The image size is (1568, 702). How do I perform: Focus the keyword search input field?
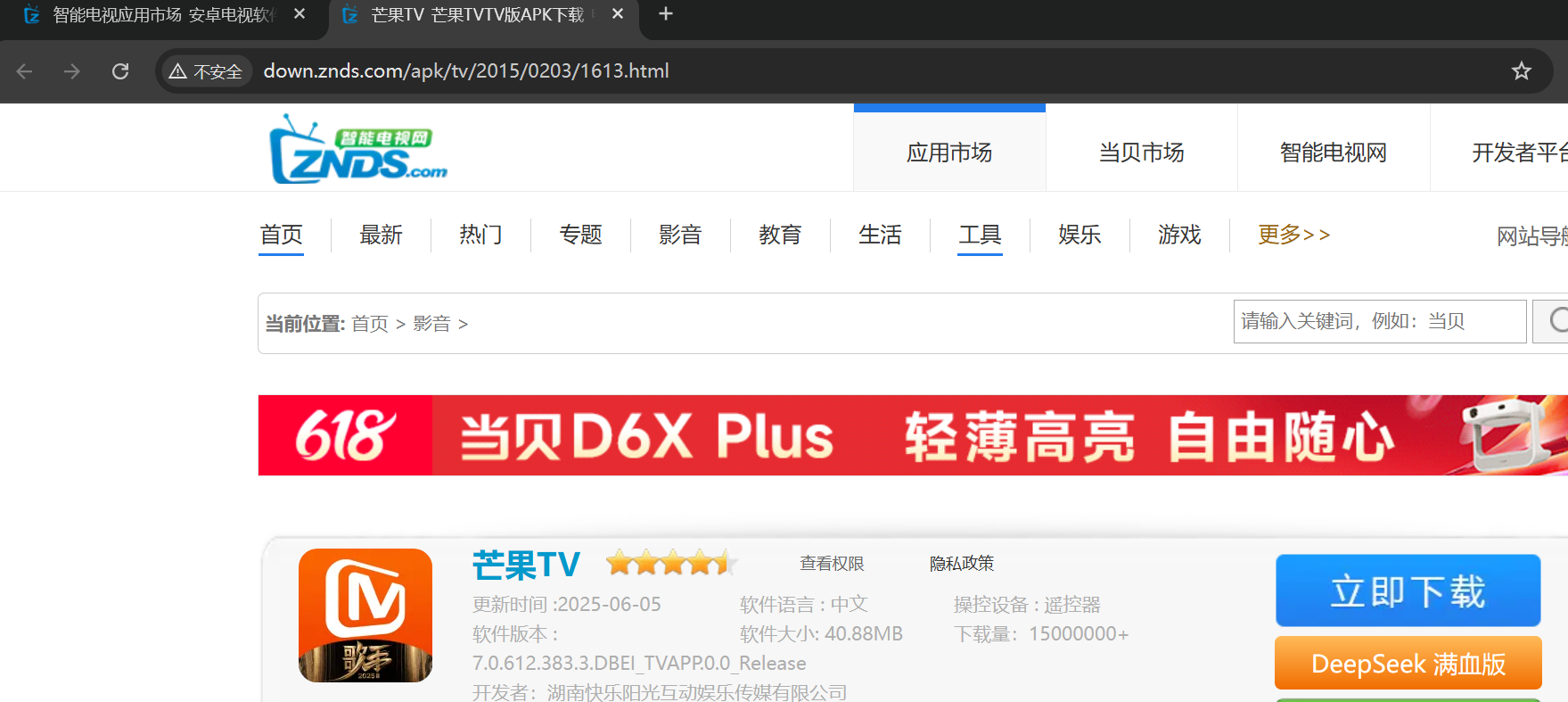click(x=1380, y=321)
